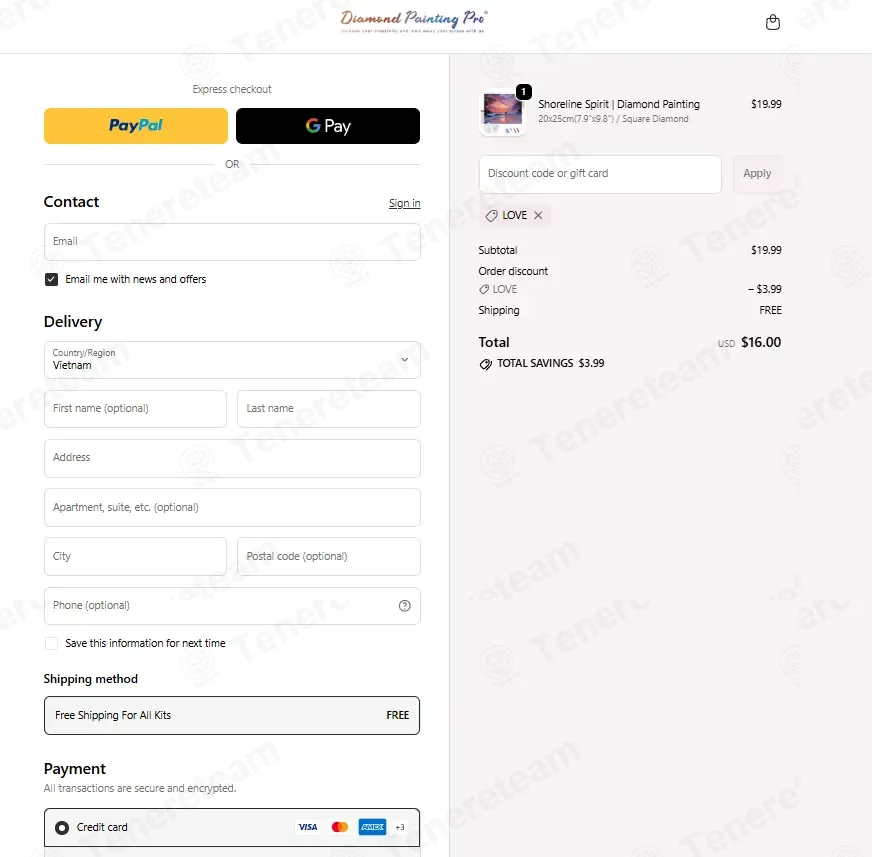Enable Save this information for next time

(x=51, y=643)
